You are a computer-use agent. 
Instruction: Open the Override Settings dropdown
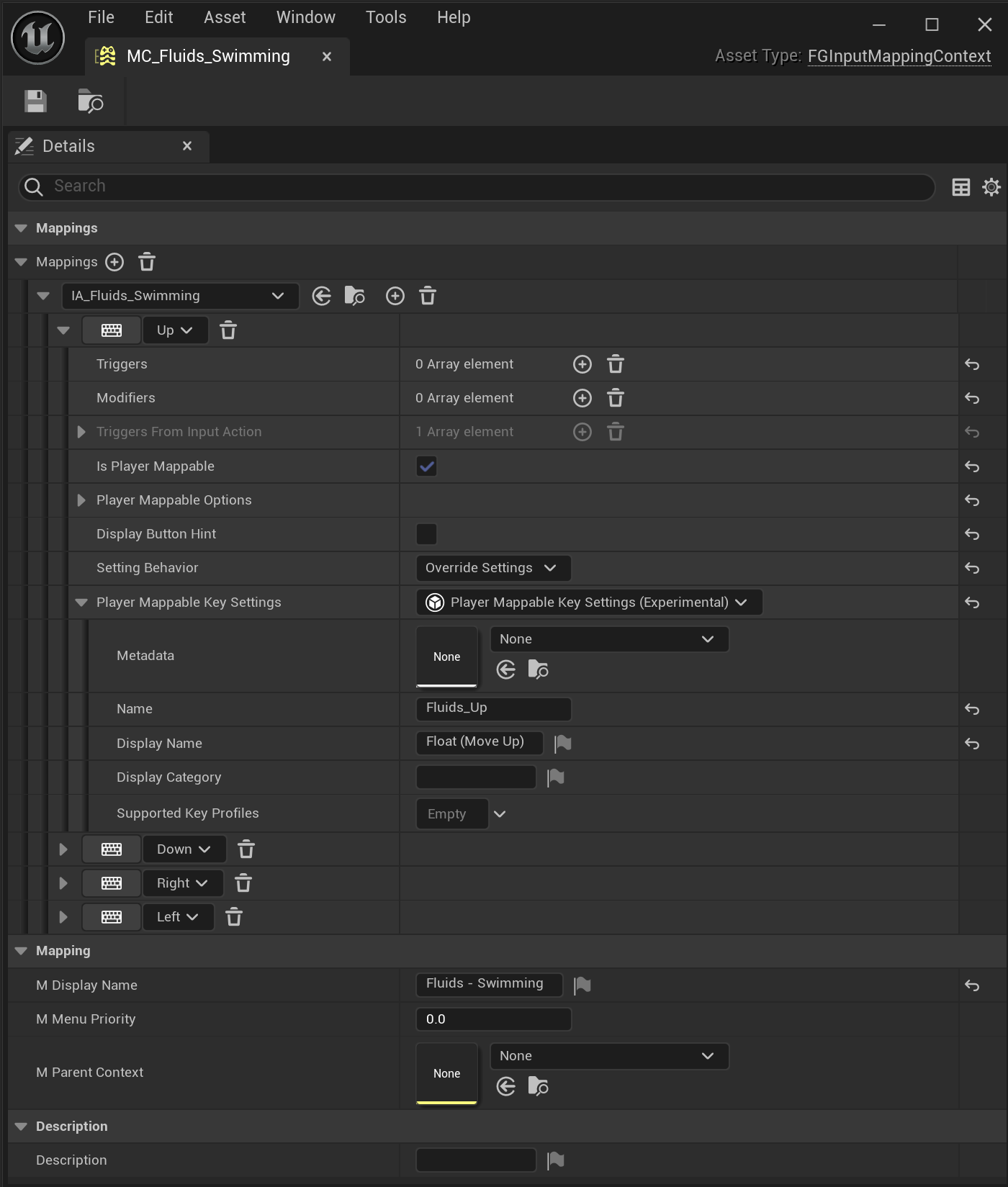coord(494,568)
